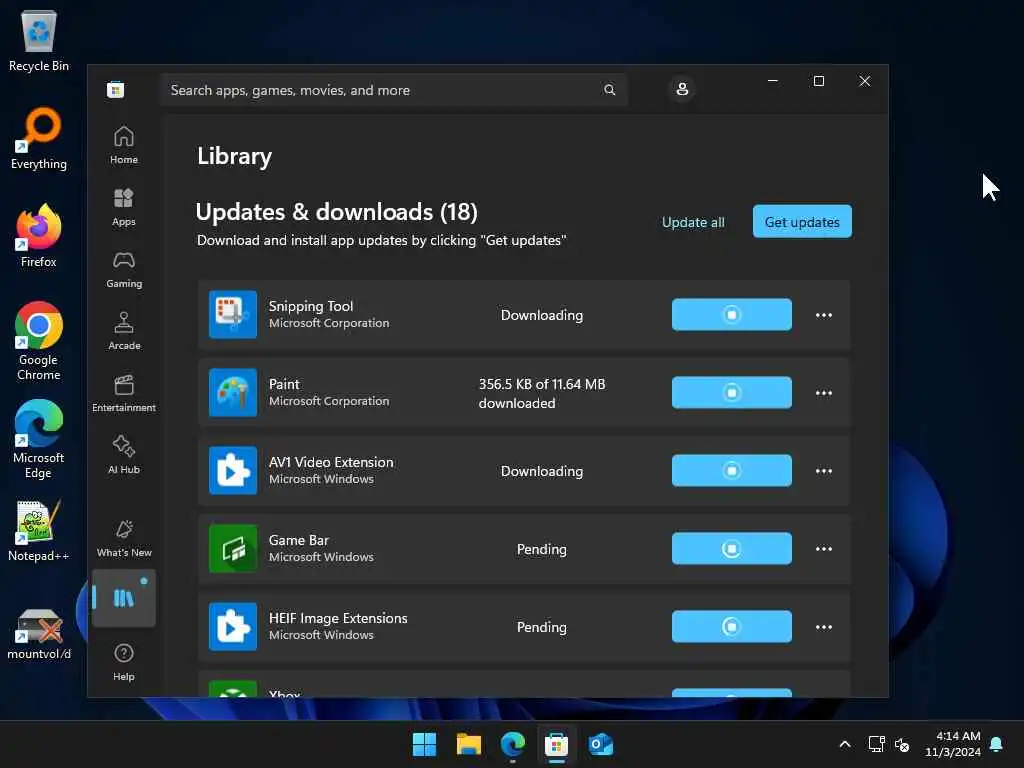Click the Microsoft Store logo icon
The image size is (1024, 768).
116,89
